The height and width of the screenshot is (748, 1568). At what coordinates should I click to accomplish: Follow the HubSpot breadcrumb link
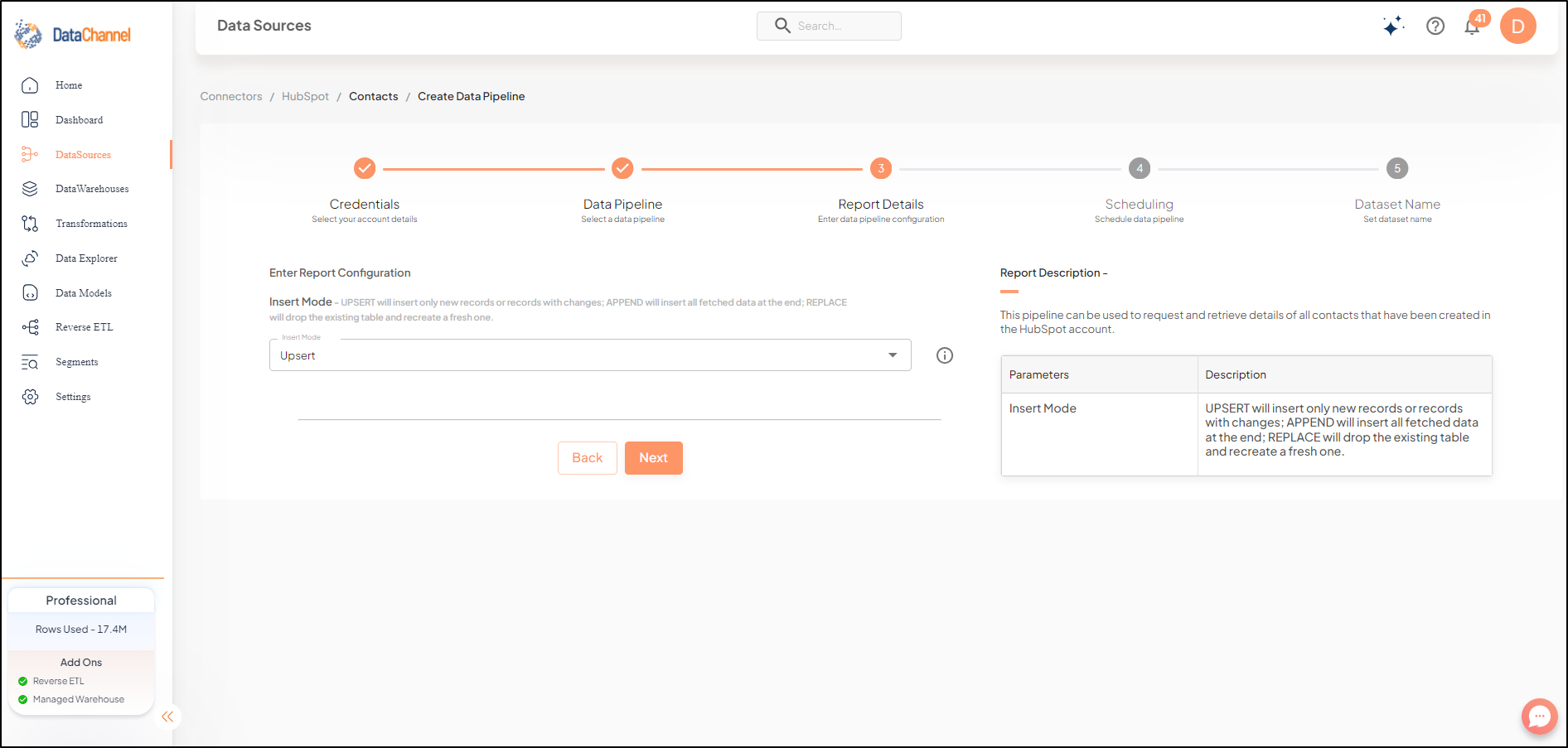tap(305, 96)
